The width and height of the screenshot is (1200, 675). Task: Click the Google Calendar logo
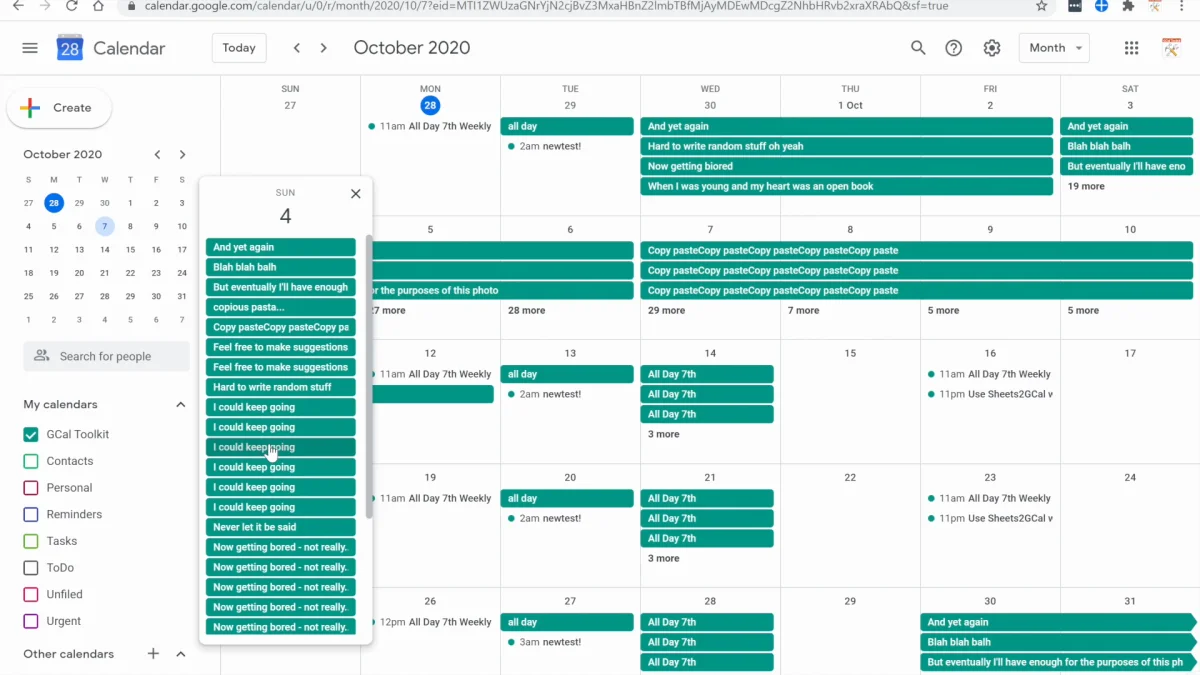pyautogui.click(x=70, y=48)
